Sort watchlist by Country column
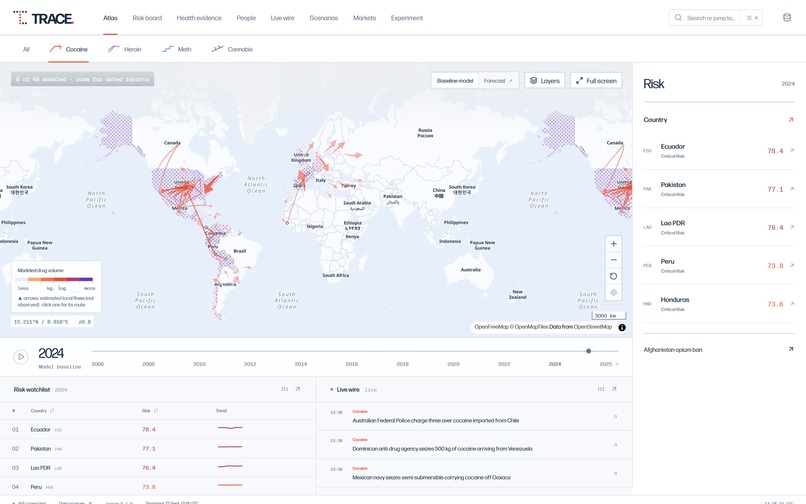Viewport: 806px width, 504px height. (x=42, y=410)
